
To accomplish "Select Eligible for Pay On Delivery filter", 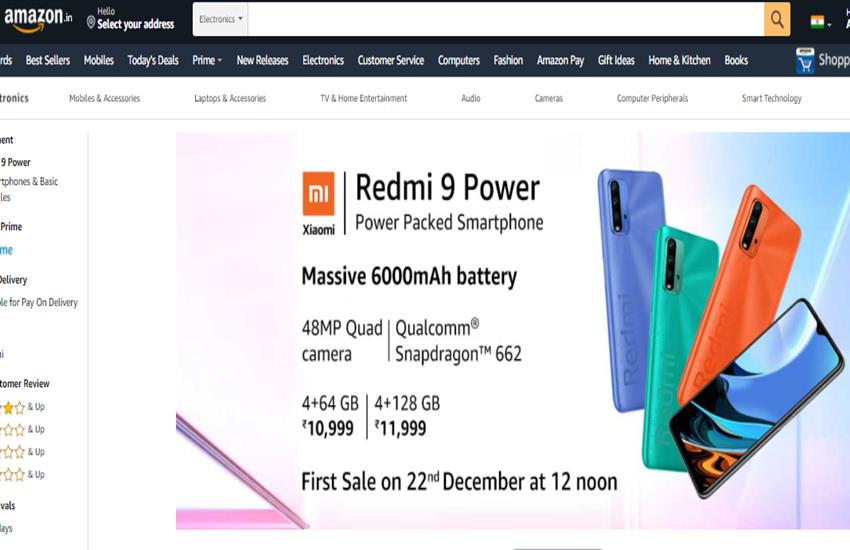I will (38, 302).
